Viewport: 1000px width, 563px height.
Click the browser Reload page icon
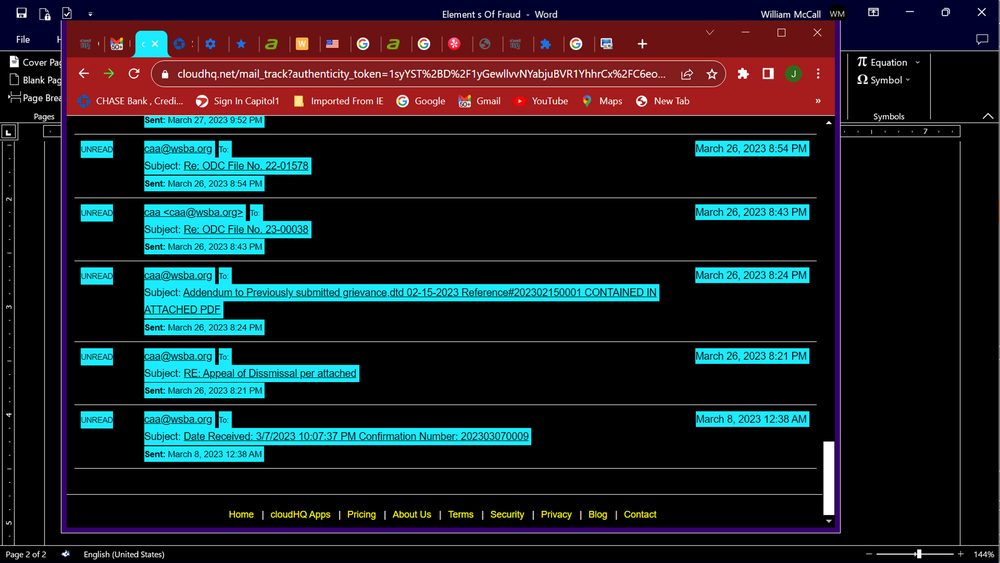tap(134, 74)
